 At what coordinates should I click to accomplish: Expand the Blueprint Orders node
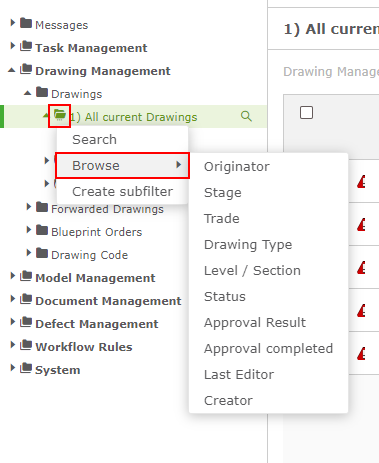[29, 230]
